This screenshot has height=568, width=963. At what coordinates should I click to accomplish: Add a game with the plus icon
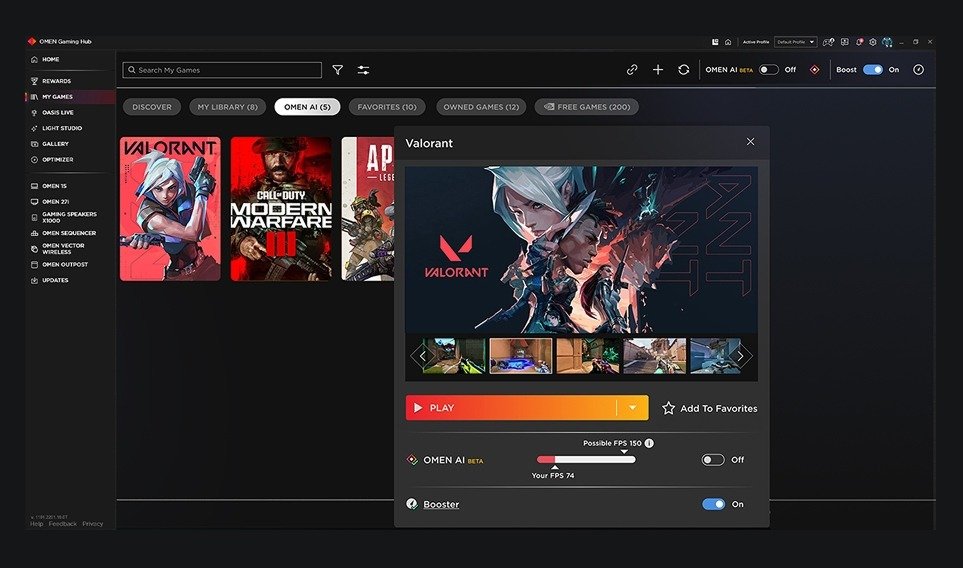658,70
